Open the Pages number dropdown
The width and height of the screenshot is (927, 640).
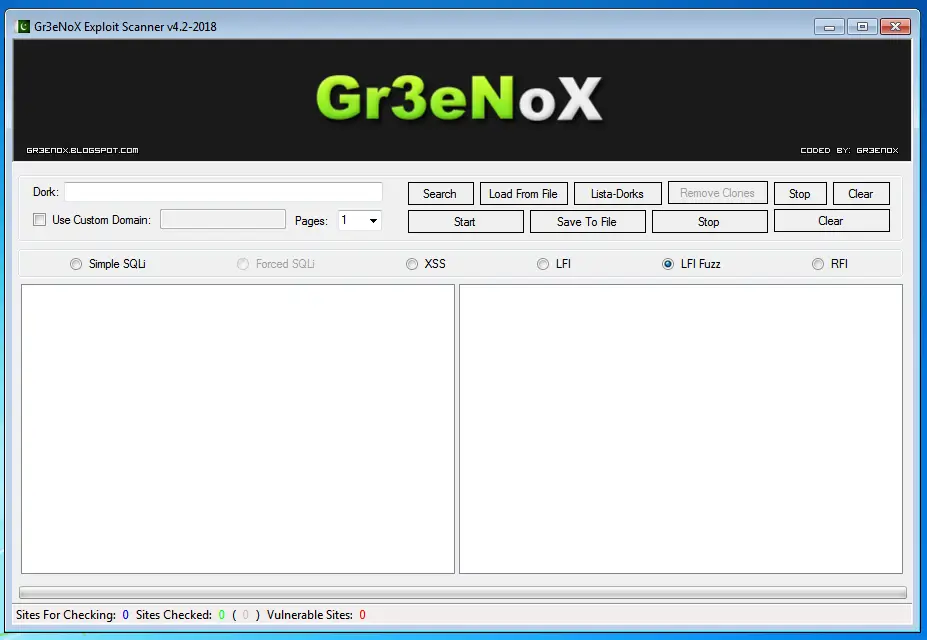coord(374,220)
